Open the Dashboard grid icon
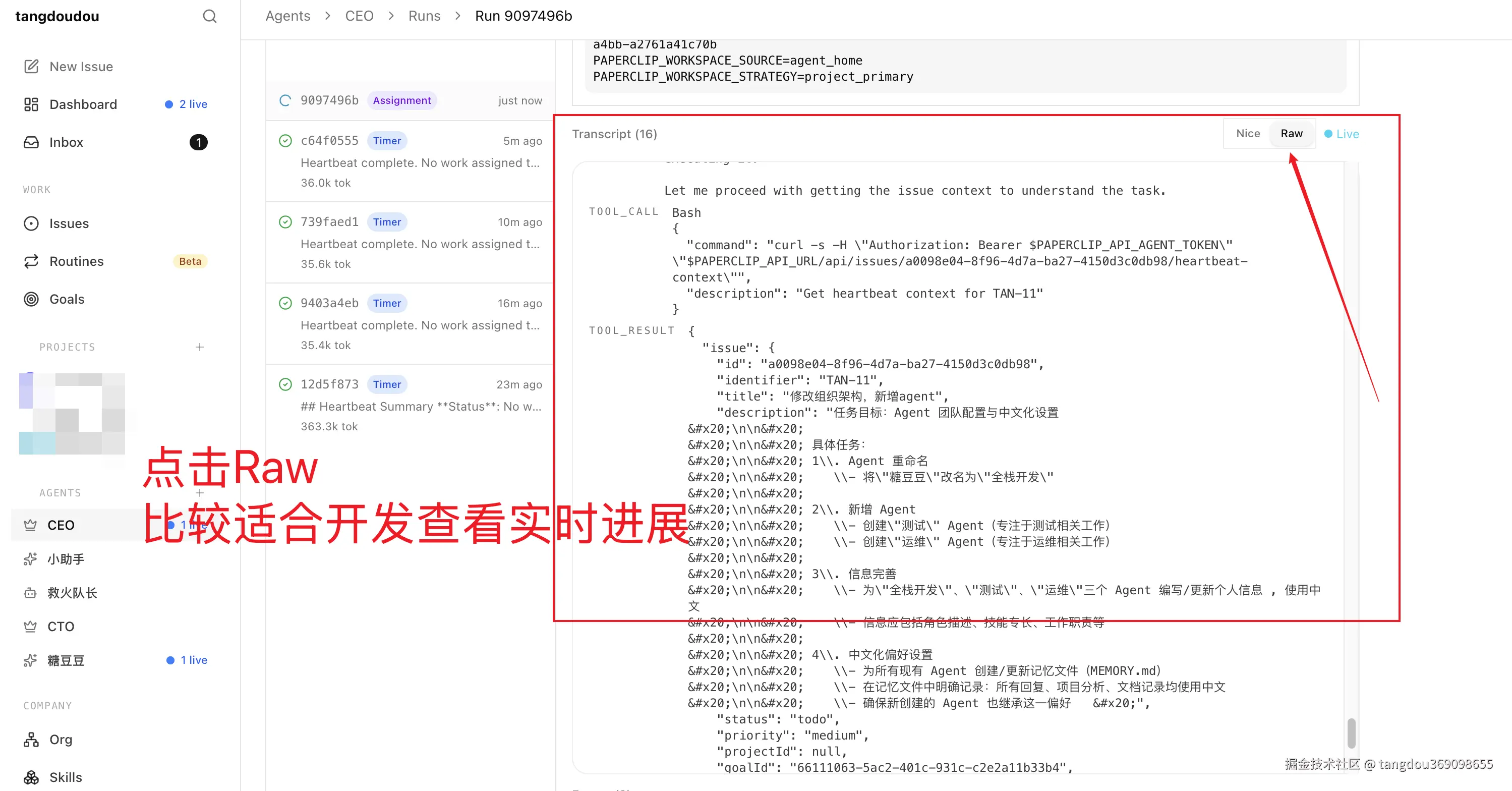This screenshot has width=1512, height=791. pos(31,104)
